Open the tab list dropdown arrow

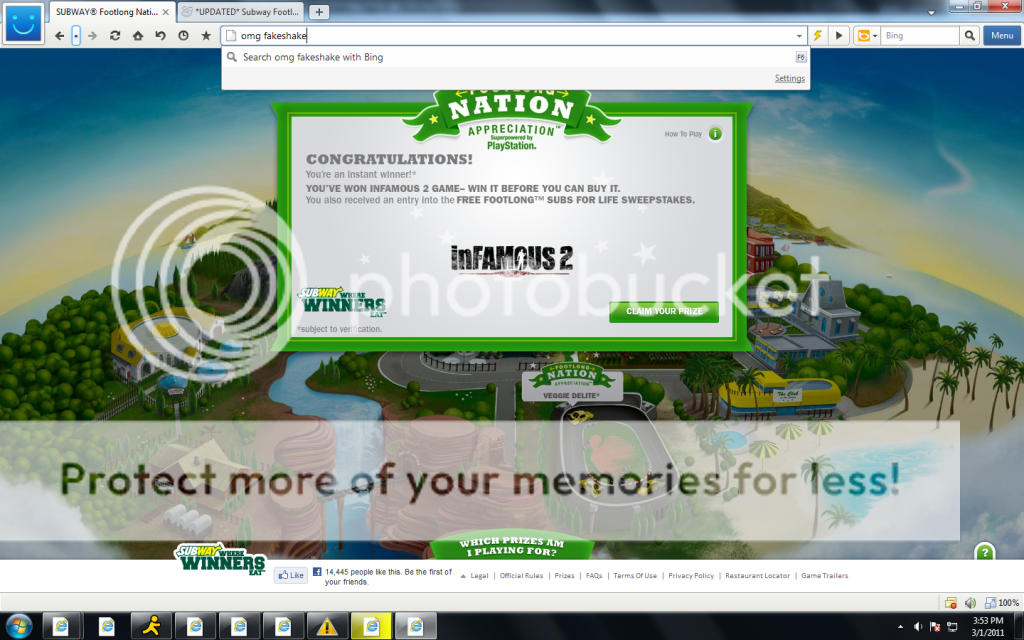pyautogui.click(x=931, y=12)
